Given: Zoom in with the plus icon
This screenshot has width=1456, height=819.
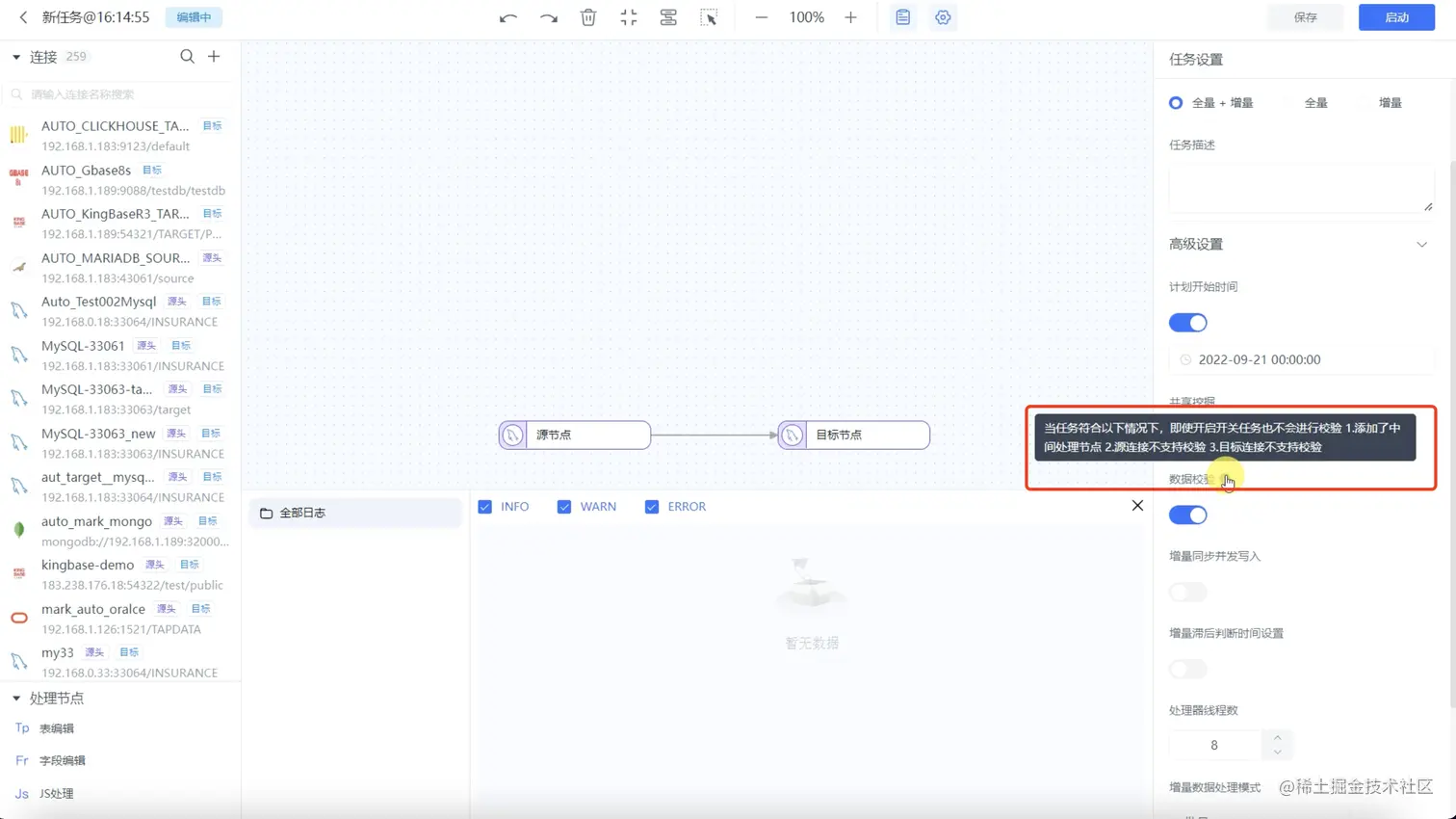Looking at the screenshot, I should (x=850, y=17).
